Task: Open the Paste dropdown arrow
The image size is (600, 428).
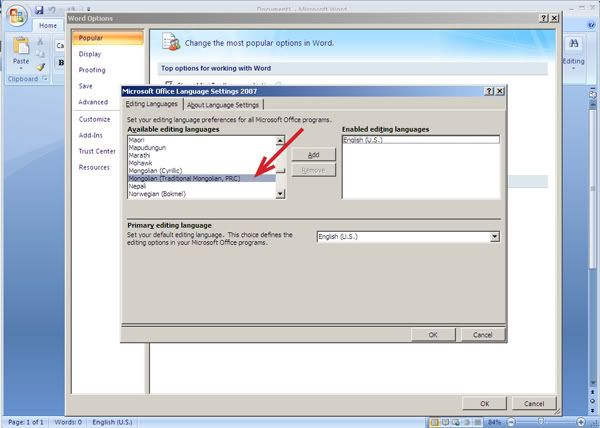Action: [x=19, y=66]
